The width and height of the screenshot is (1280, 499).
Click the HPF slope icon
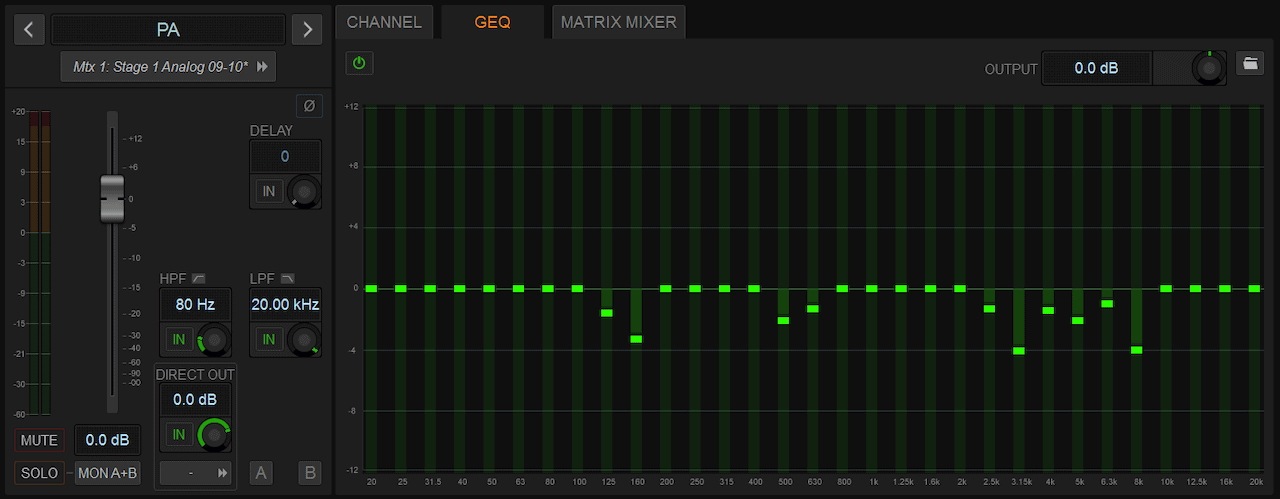coord(198,278)
